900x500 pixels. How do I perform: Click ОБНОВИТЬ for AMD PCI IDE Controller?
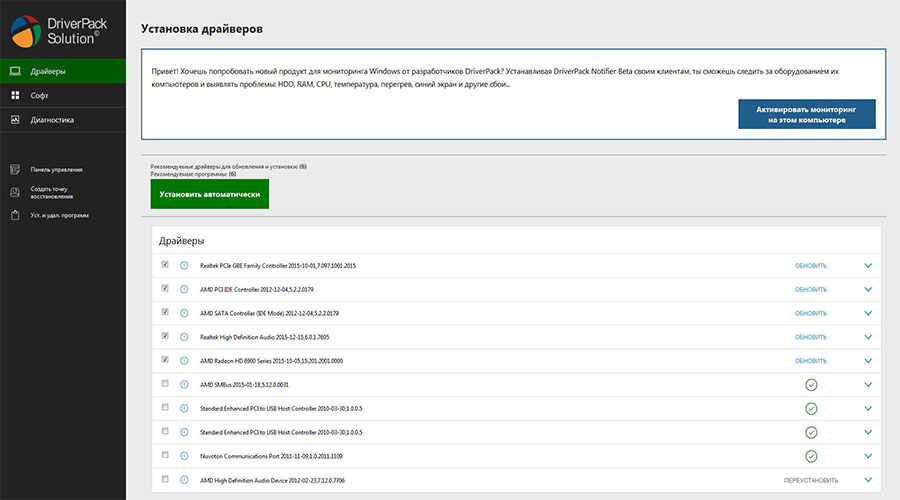(x=810, y=289)
